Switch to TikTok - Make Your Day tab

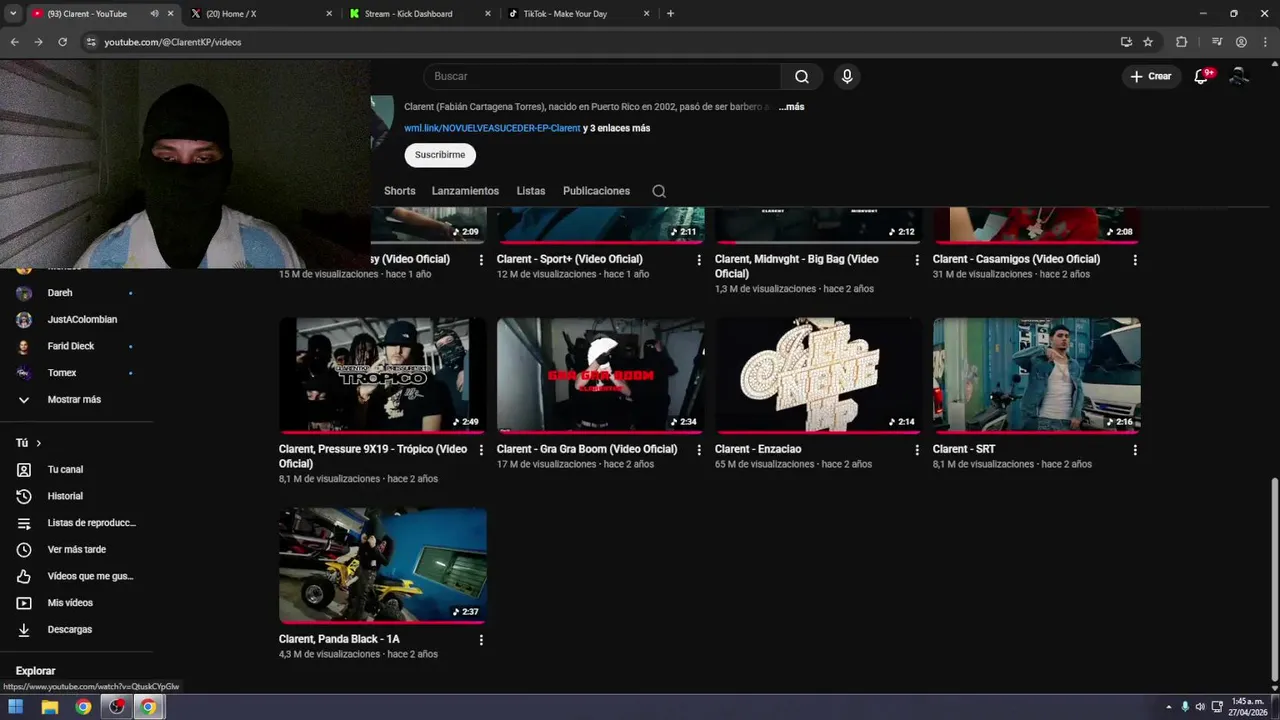pos(579,14)
